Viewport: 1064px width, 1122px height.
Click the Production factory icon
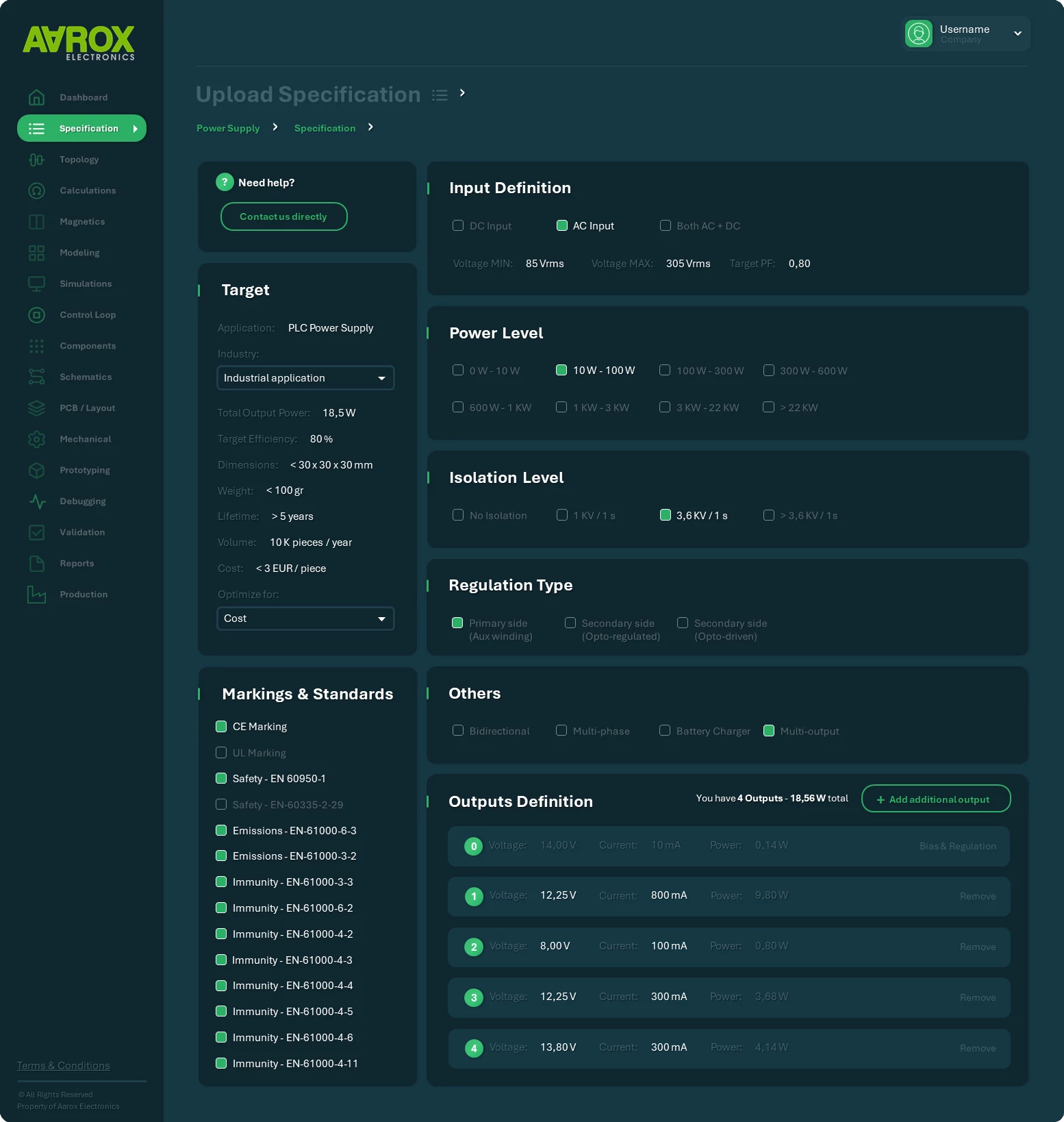[x=36, y=595]
